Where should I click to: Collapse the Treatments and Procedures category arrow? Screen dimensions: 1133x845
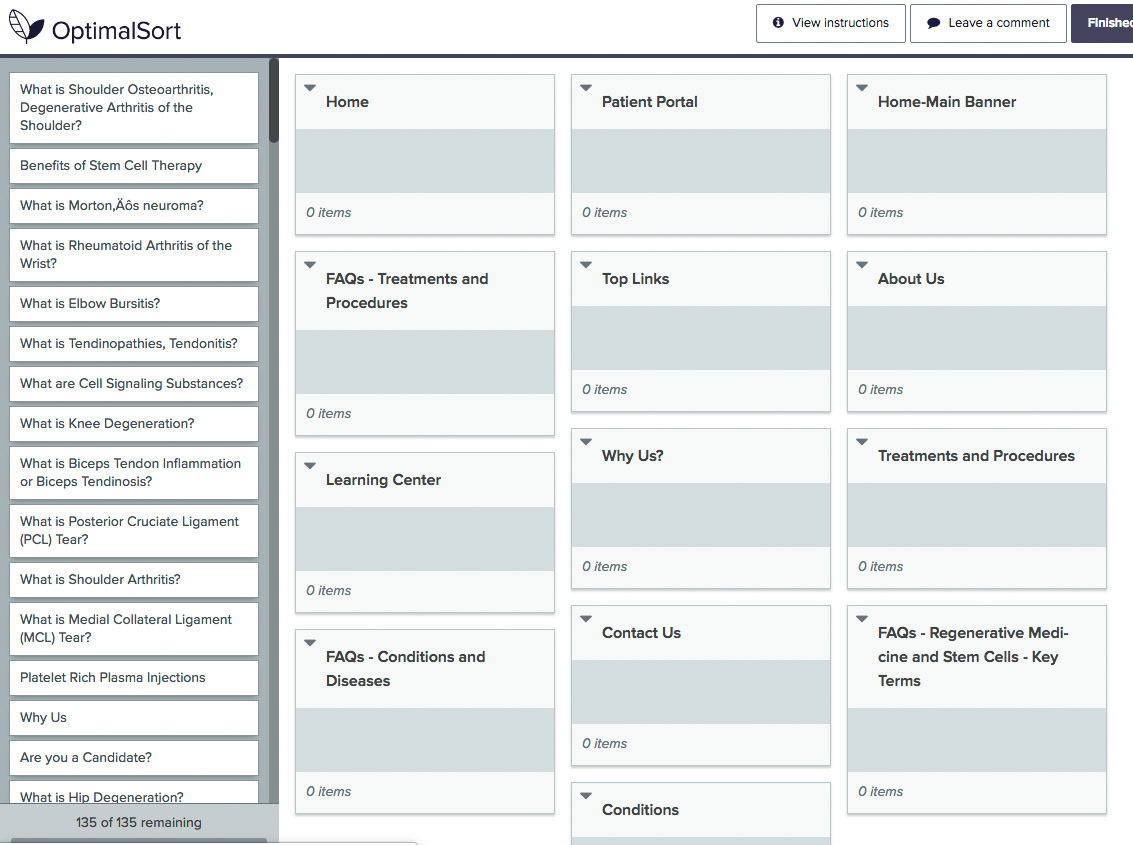862,442
